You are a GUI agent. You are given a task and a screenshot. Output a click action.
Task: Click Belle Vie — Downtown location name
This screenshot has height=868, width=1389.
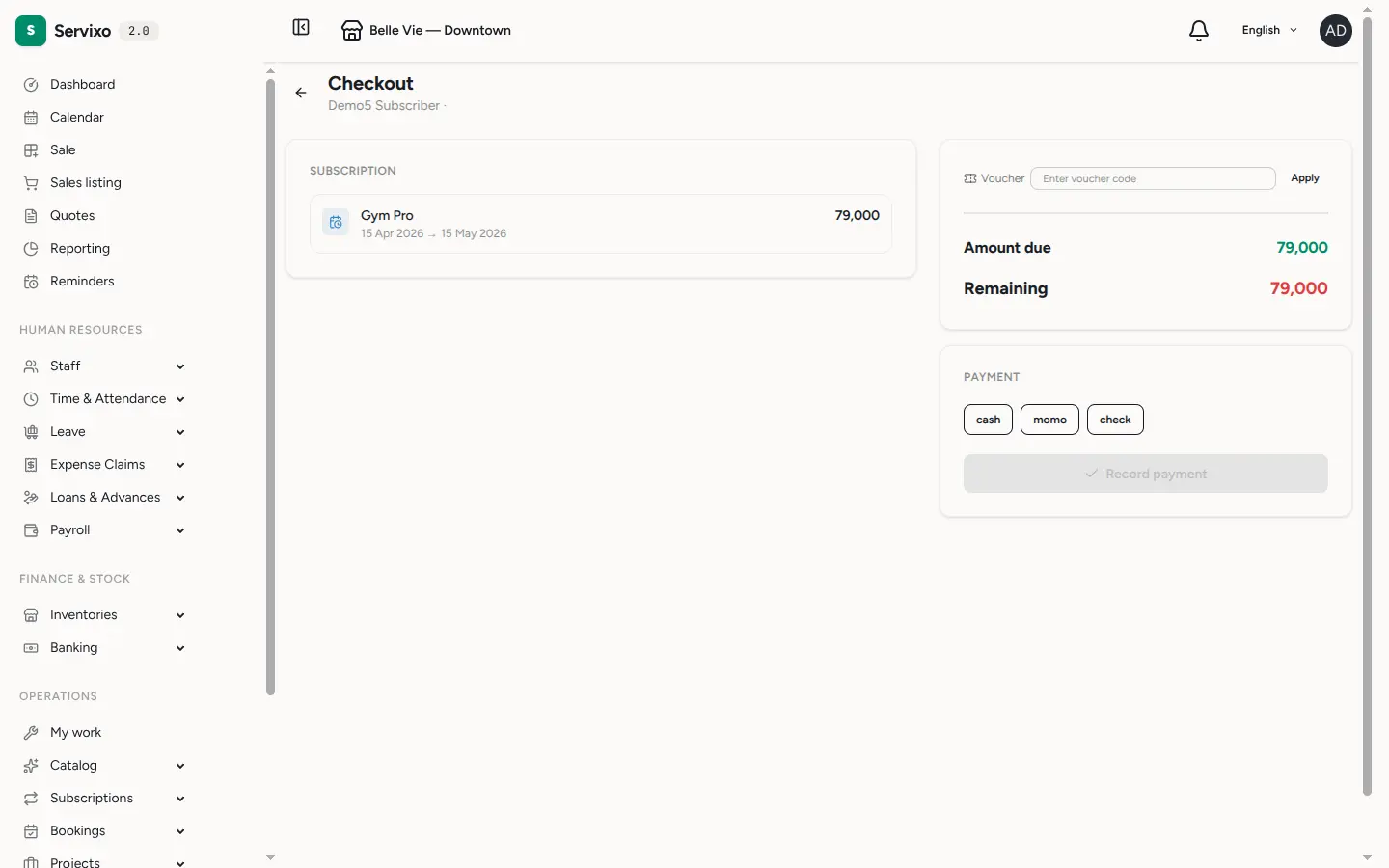click(x=440, y=31)
